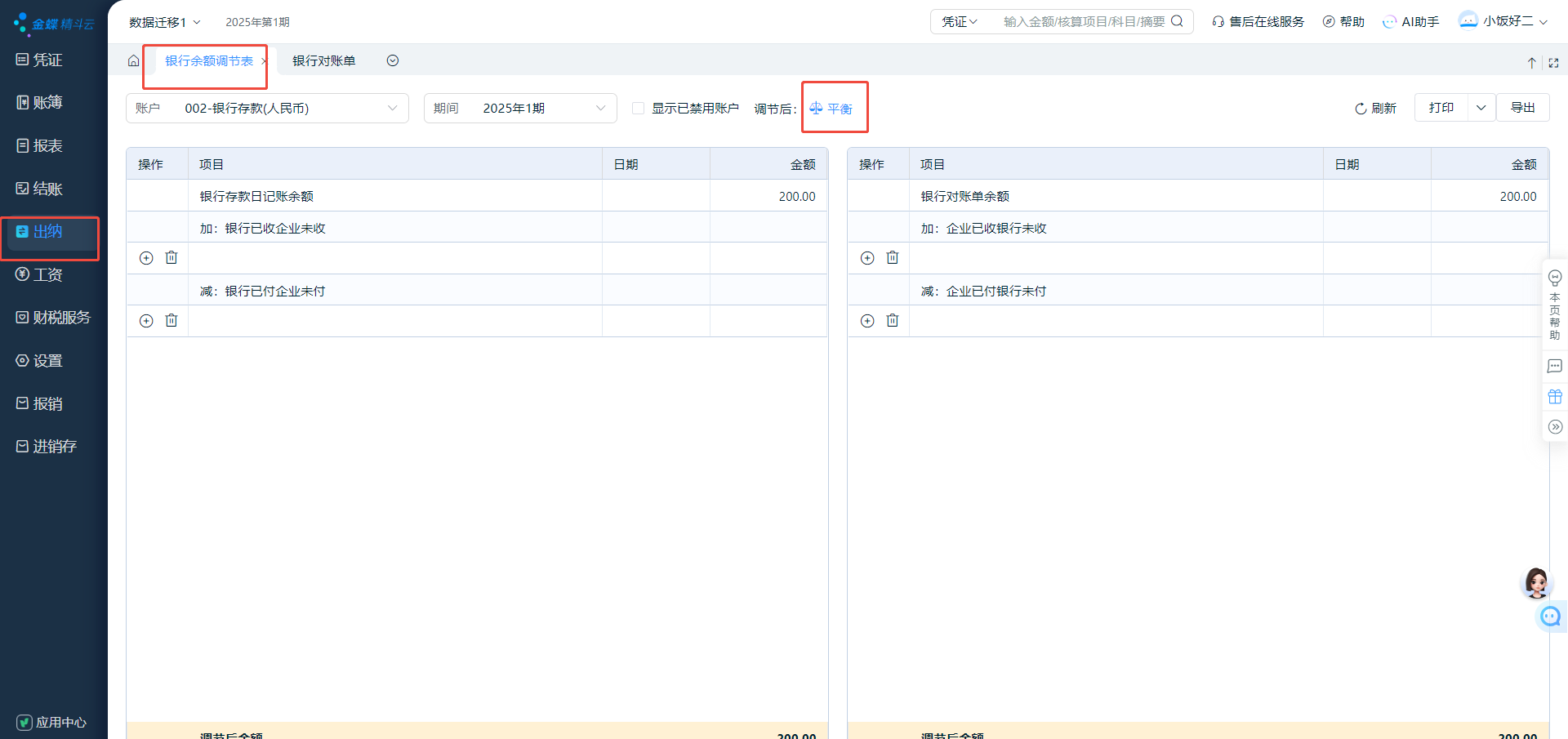This screenshot has height=739, width=1568.
Task: Click the top search input field
Action: tap(1084, 22)
